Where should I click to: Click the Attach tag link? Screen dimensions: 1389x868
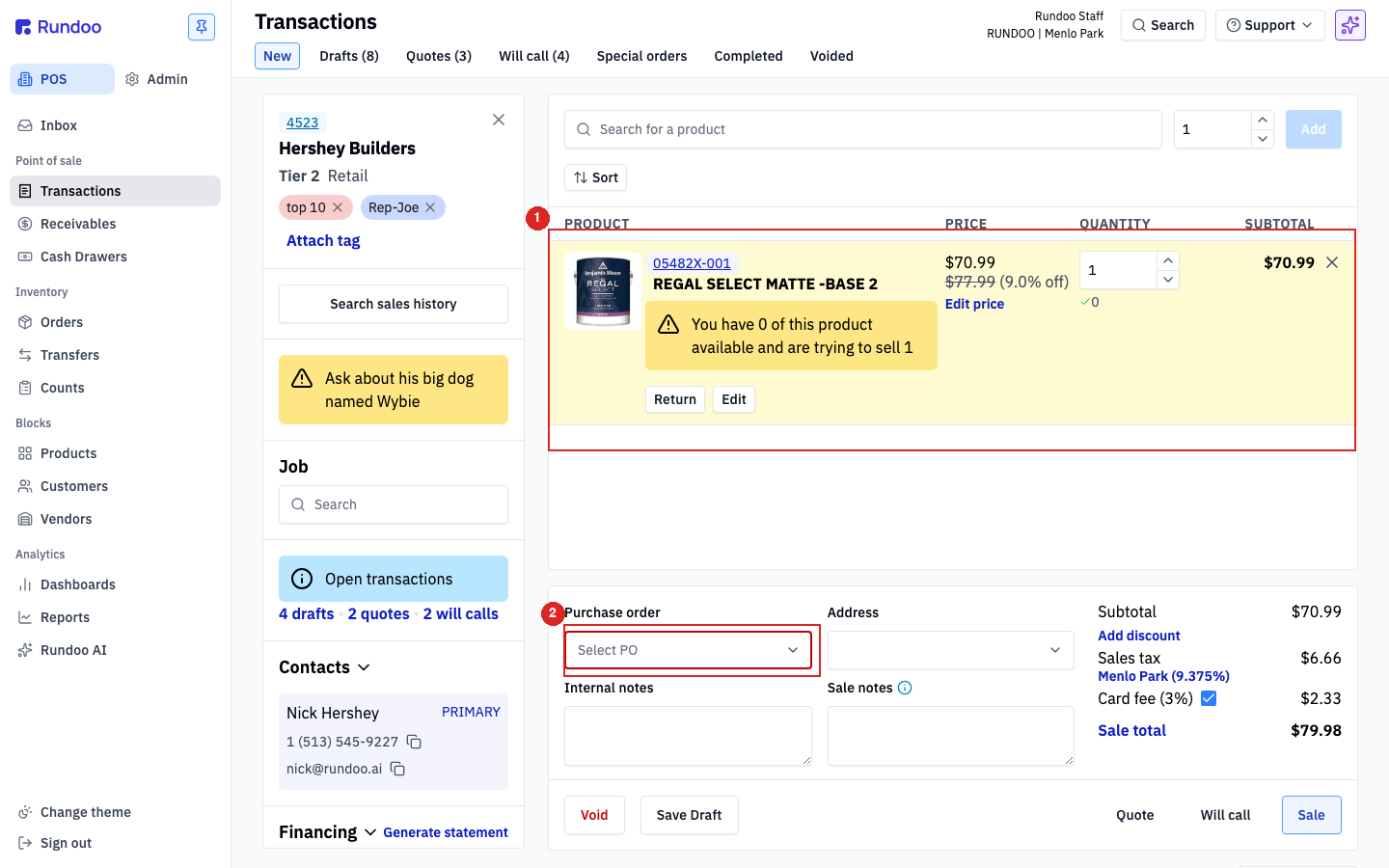pyautogui.click(x=323, y=241)
